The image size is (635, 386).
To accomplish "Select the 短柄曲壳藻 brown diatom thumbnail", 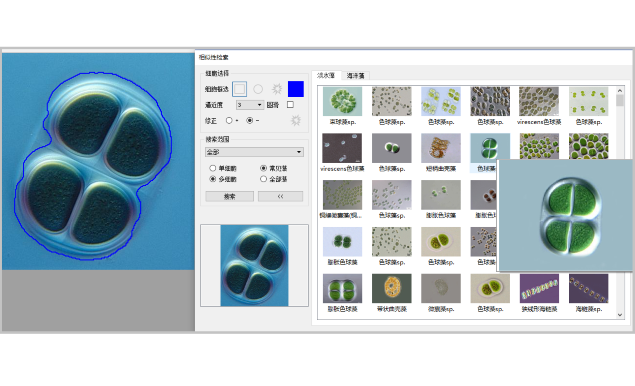I will [441, 148].
